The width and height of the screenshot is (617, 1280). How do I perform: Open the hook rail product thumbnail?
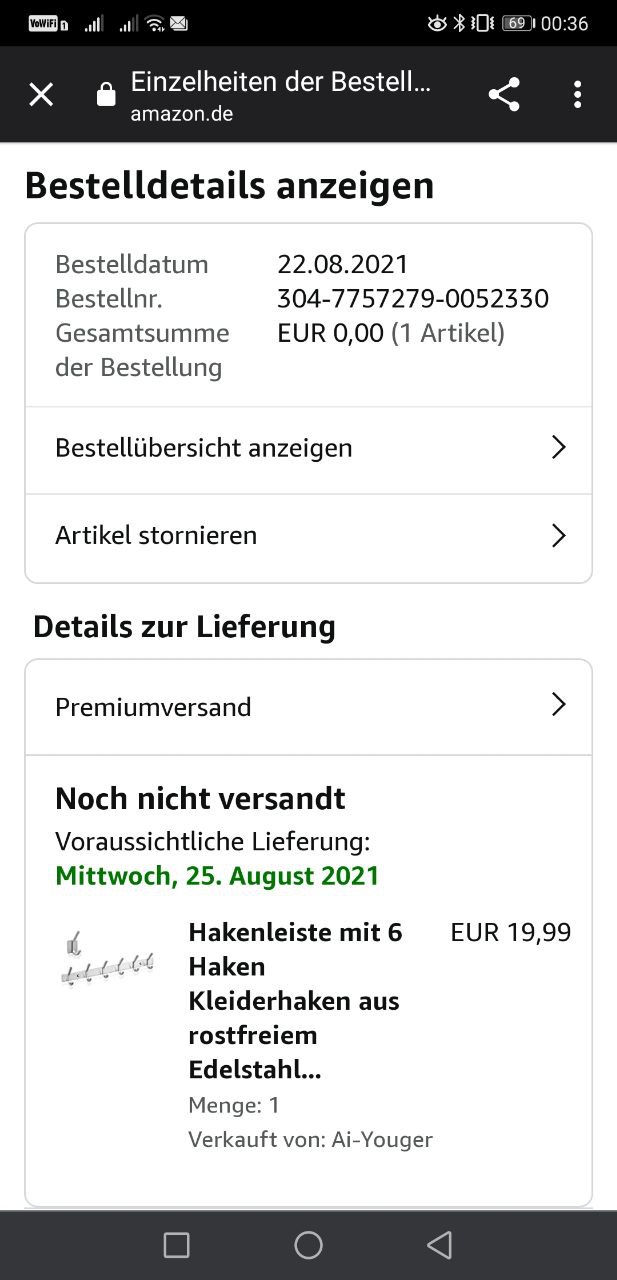tap(107, 960)
